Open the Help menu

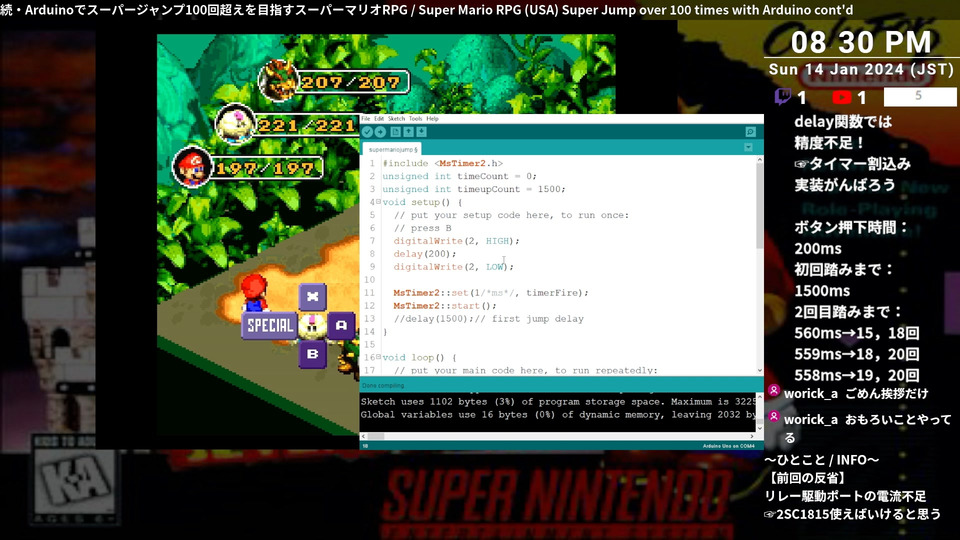432,119
